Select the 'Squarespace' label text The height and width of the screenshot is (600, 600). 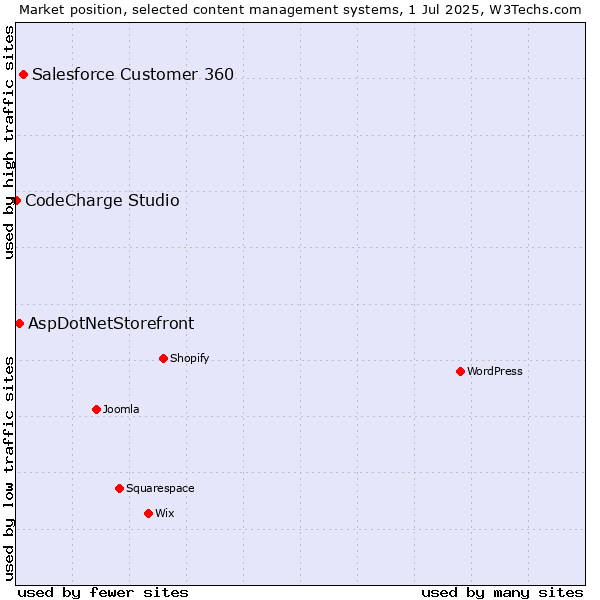point(160,489)
